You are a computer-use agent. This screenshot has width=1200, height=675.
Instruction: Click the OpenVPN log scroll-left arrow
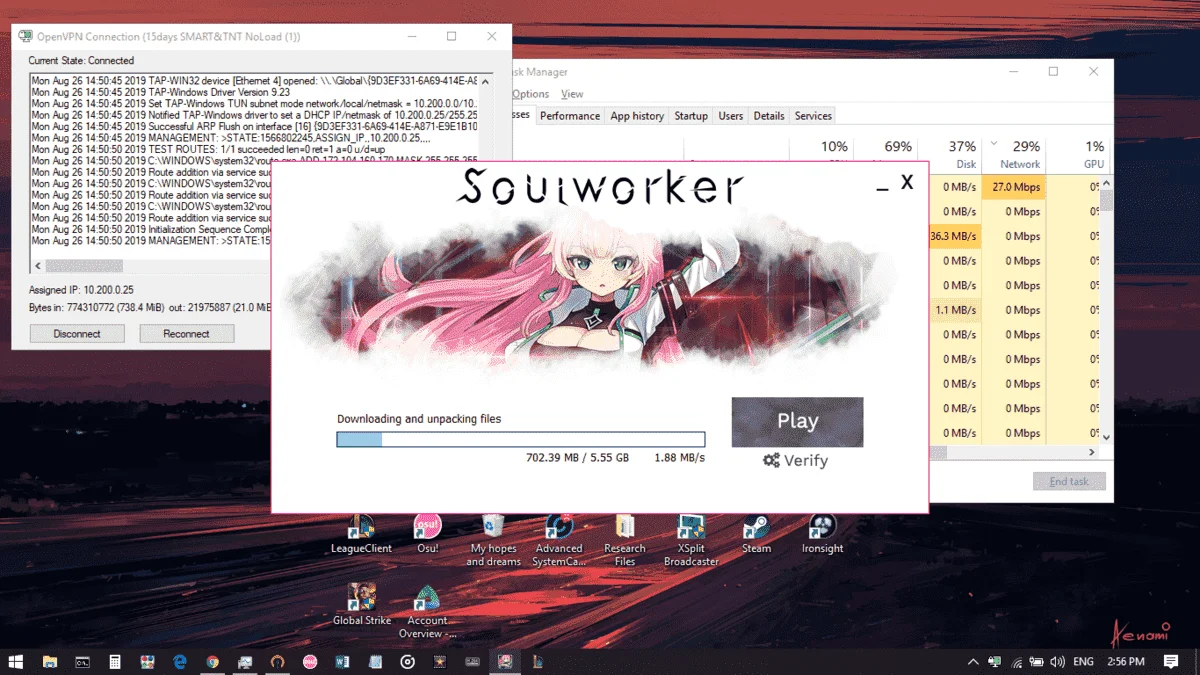click(38, 266)
